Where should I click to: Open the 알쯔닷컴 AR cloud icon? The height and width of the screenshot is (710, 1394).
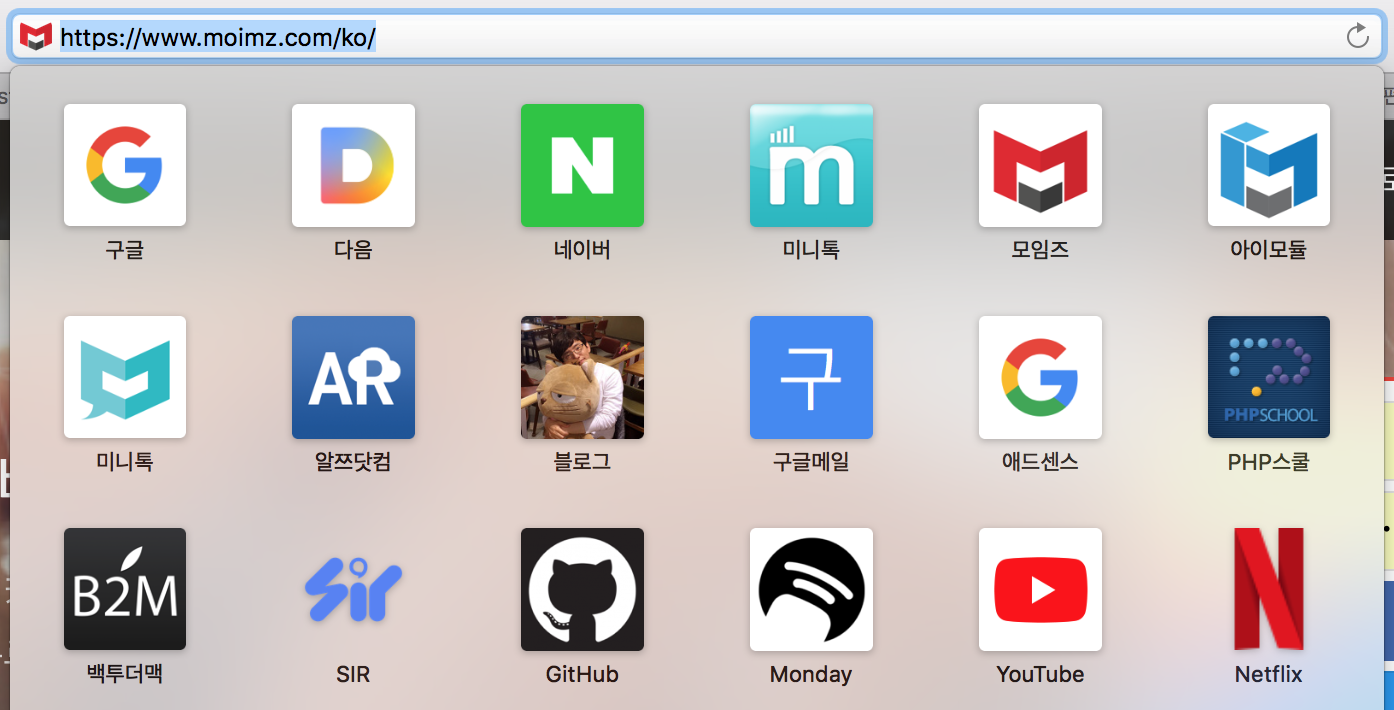pyautogui.click(x=353, y=377)
